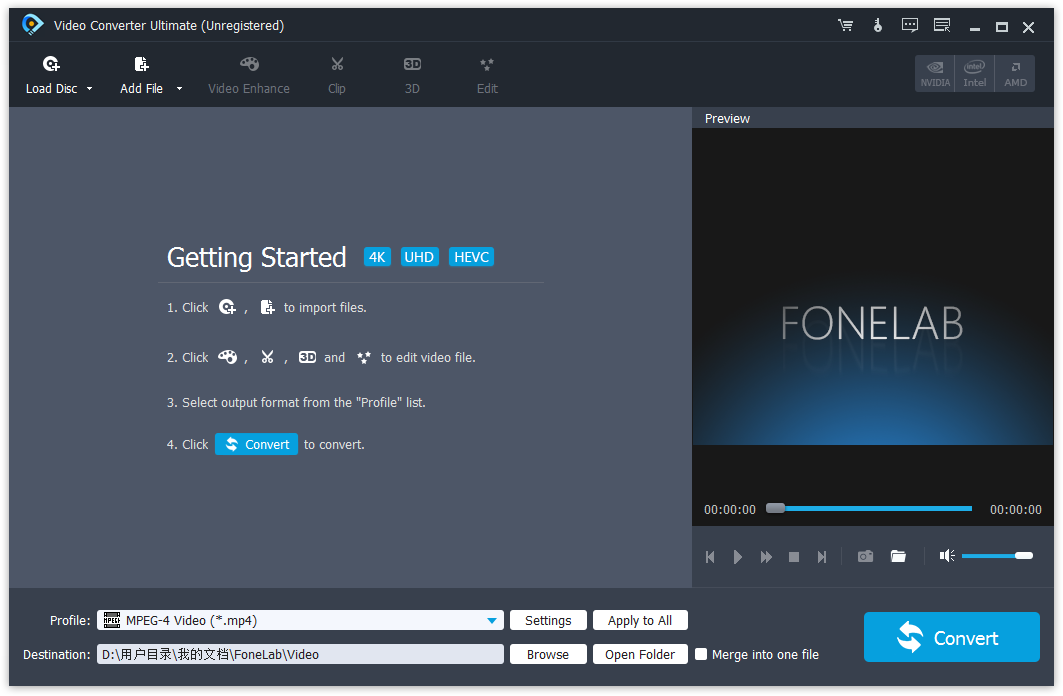
Task: Click the Add File toolbar icon
Action: tap(141, 64)
